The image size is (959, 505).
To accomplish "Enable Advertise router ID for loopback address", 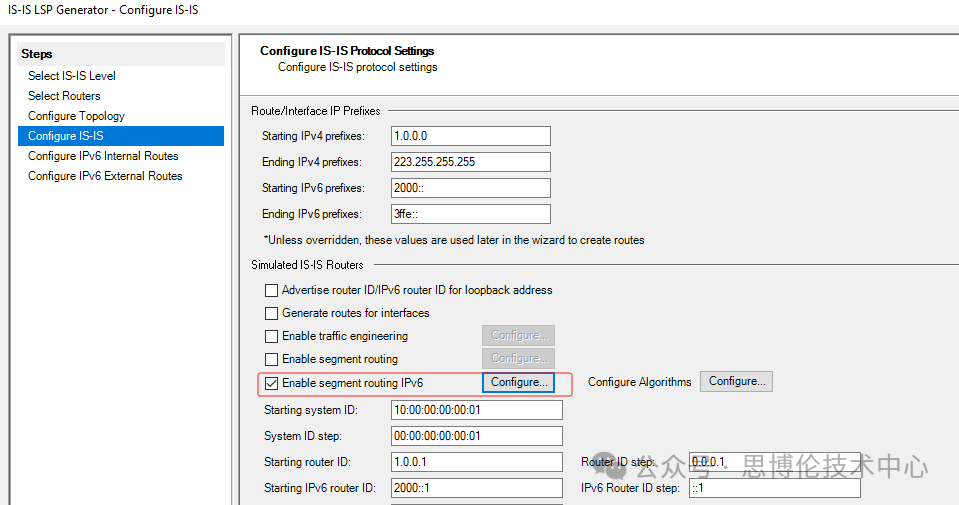I will (271, 290).
